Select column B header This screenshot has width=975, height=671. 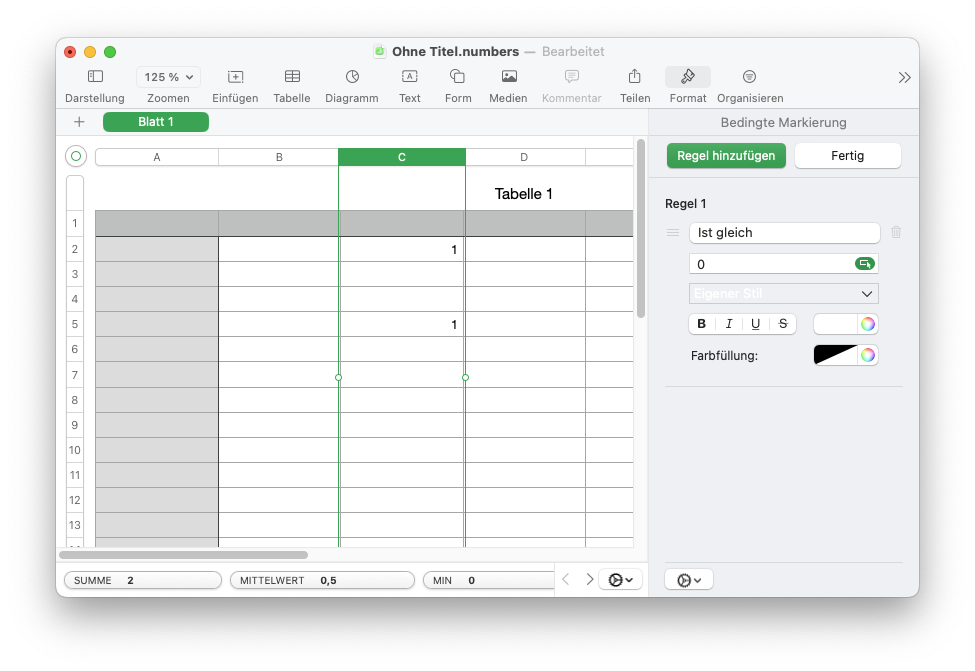pyautogui.click(x=279, y=157)
